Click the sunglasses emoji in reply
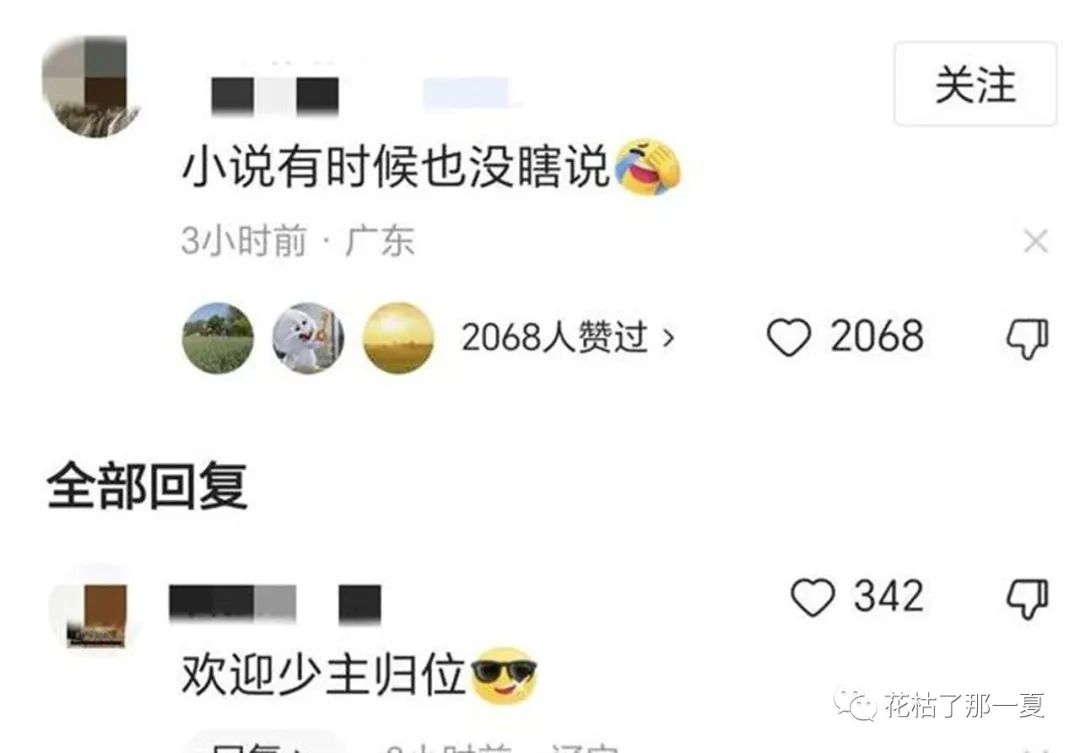1080x753 pixels. point(503,676)
